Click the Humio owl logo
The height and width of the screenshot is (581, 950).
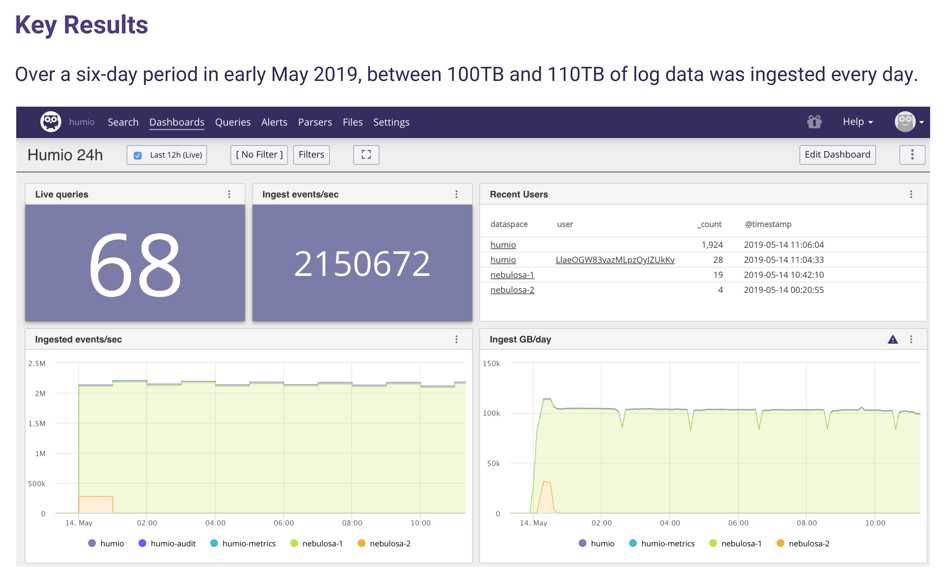pyautogui.click(x=51, y=122)
